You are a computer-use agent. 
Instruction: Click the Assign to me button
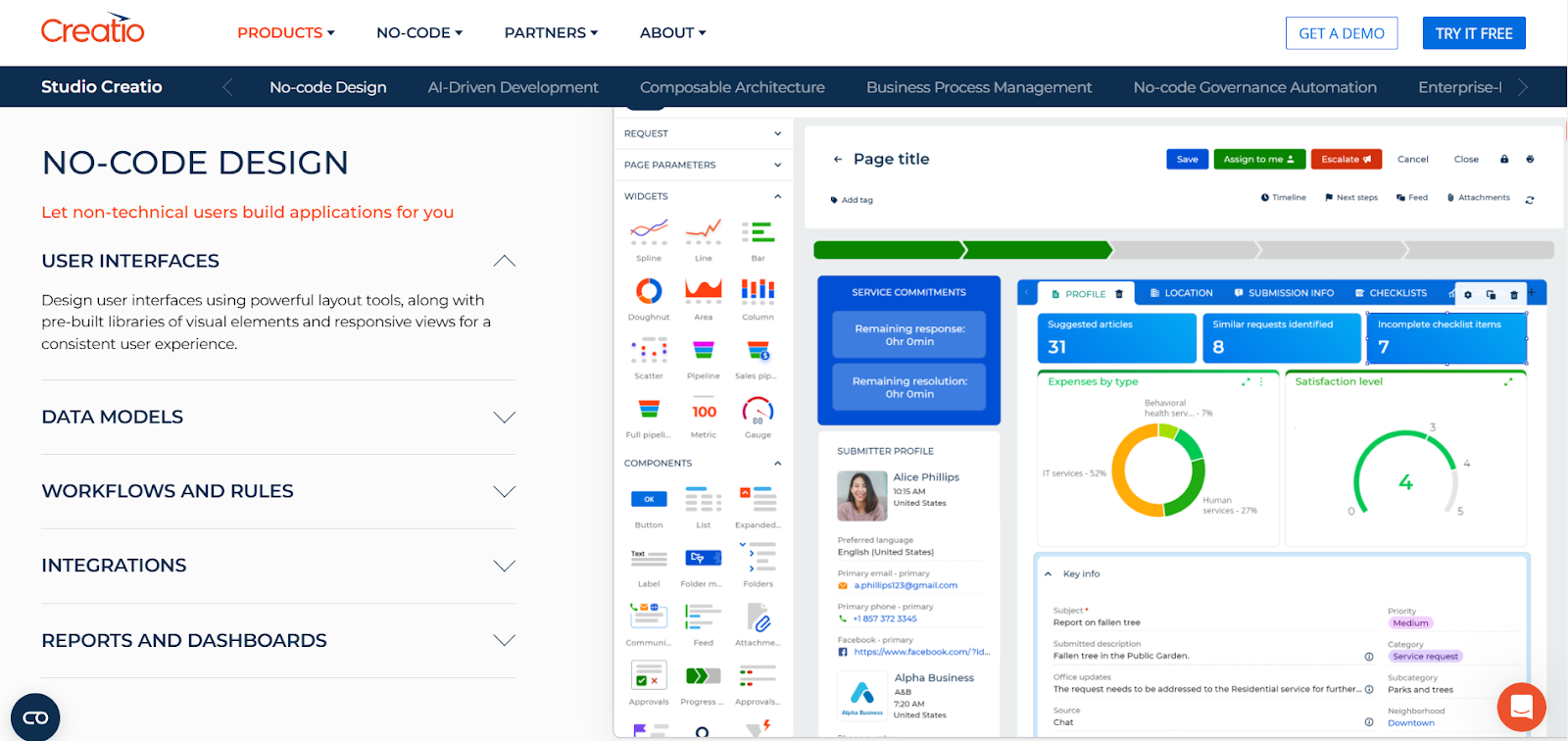click(x=1258, y=159)
